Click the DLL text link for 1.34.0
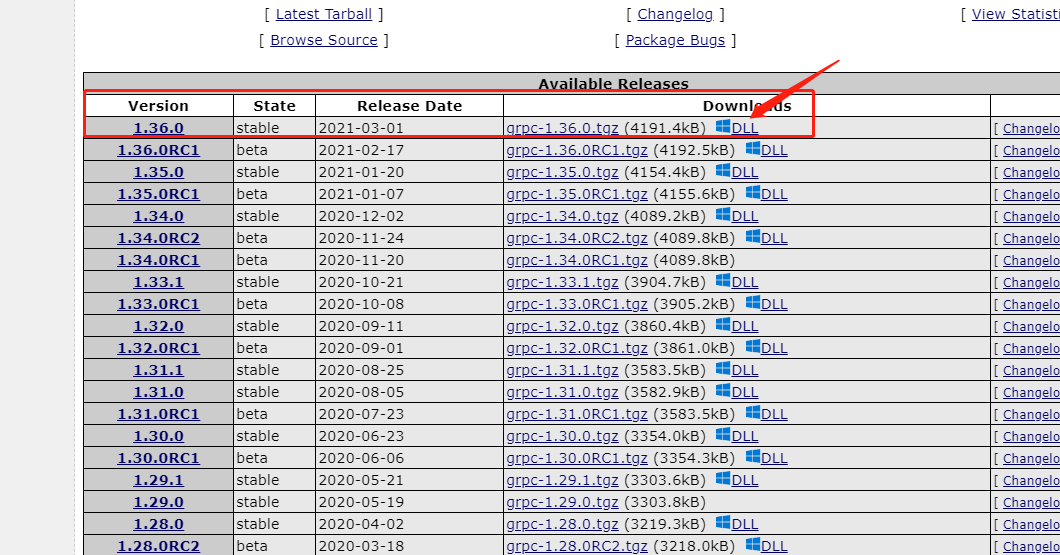Viewport: 1060px width, 555px height. (744, 216)
